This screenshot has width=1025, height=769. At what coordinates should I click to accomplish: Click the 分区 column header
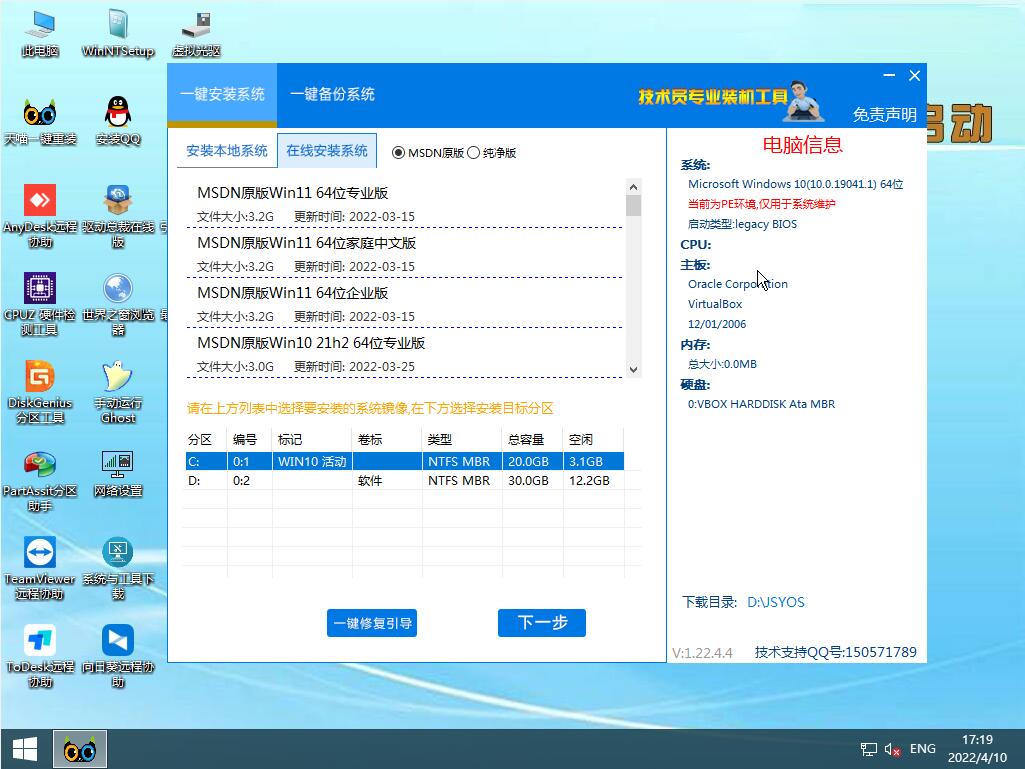[205, 439]
